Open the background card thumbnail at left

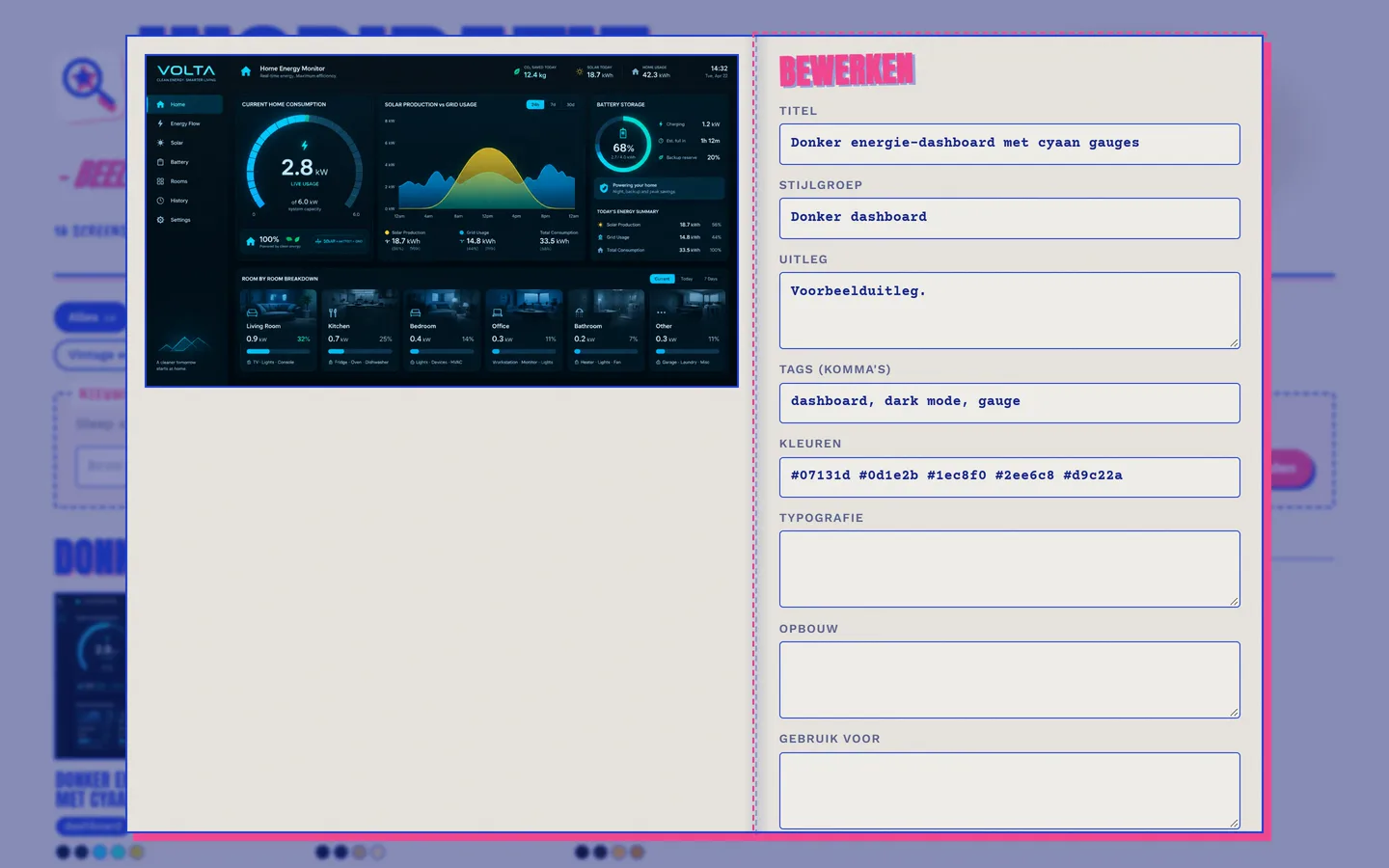point(90,675)
